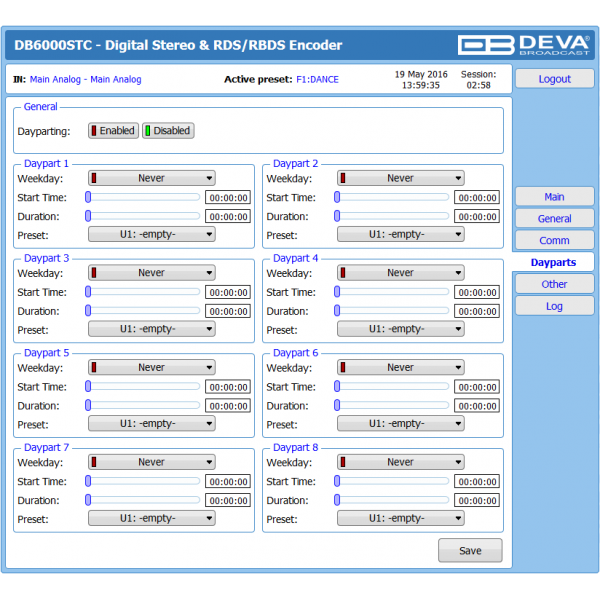The height and width of the screenshot is (600, 600).
Task: Click Daypart 8 Duration time field
Action: coord(477,501)
